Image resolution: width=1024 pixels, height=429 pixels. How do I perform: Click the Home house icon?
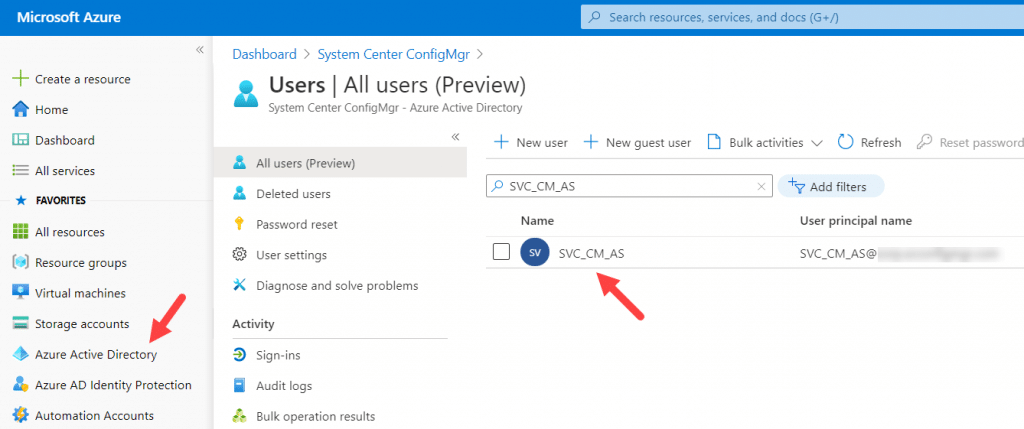(x=21, y=110)
